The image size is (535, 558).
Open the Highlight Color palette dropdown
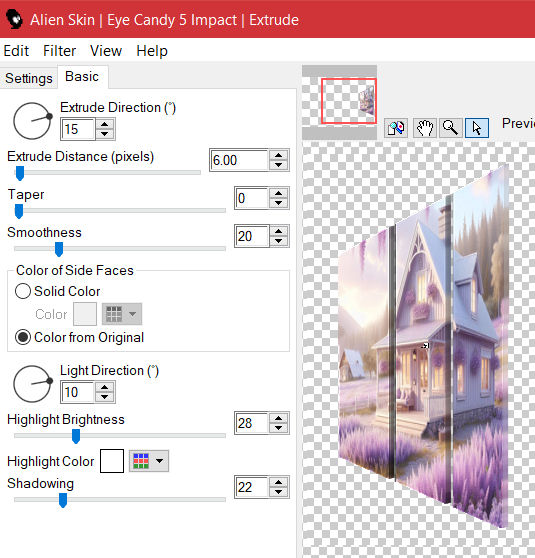(149, 461)
